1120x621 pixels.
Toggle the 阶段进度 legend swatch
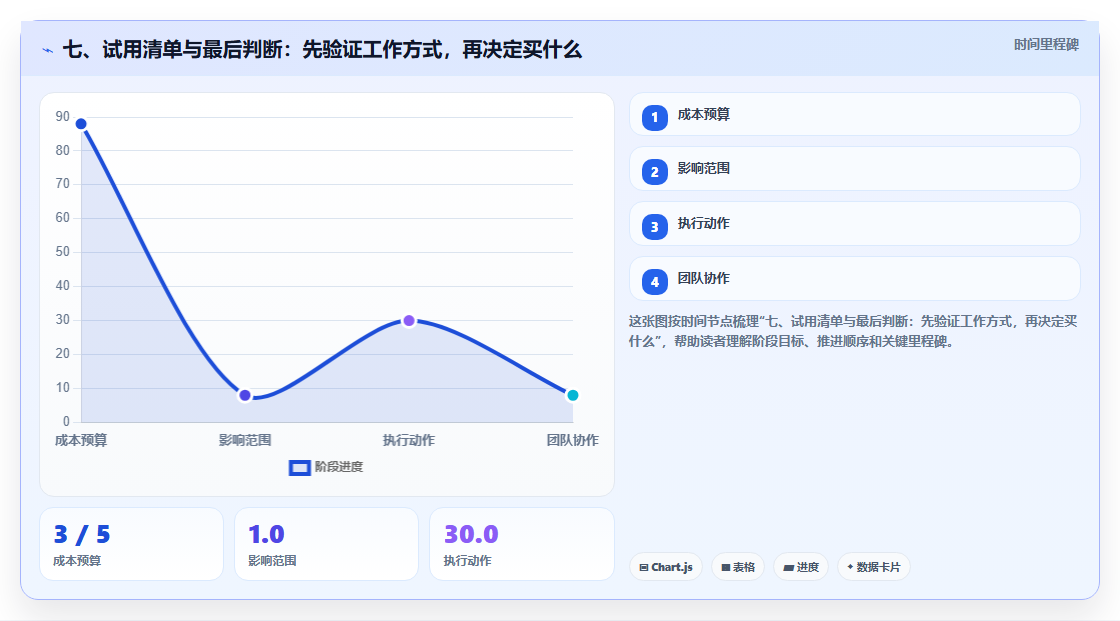click(299, 468)
